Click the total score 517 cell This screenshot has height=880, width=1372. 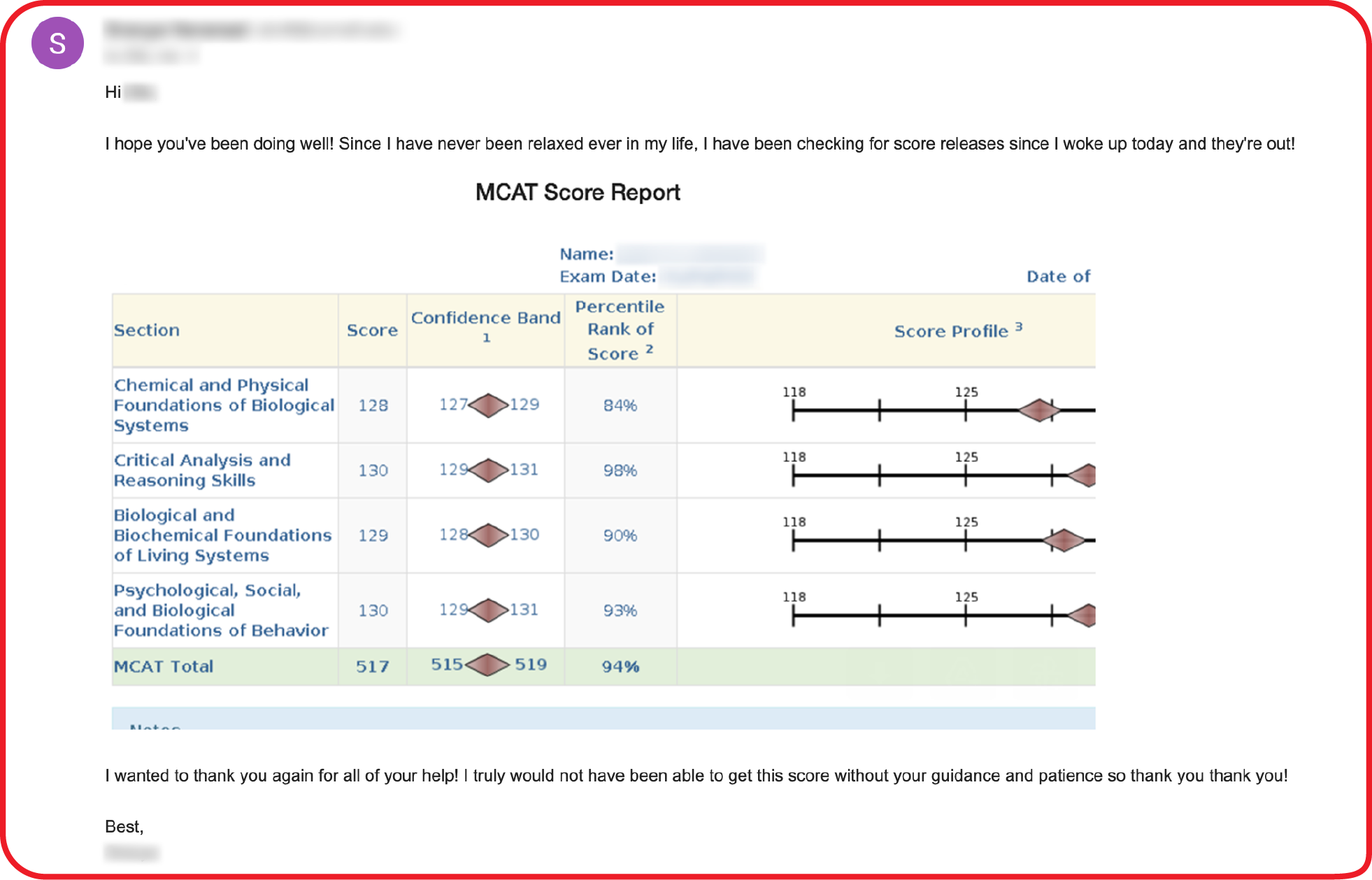point(372,667)
